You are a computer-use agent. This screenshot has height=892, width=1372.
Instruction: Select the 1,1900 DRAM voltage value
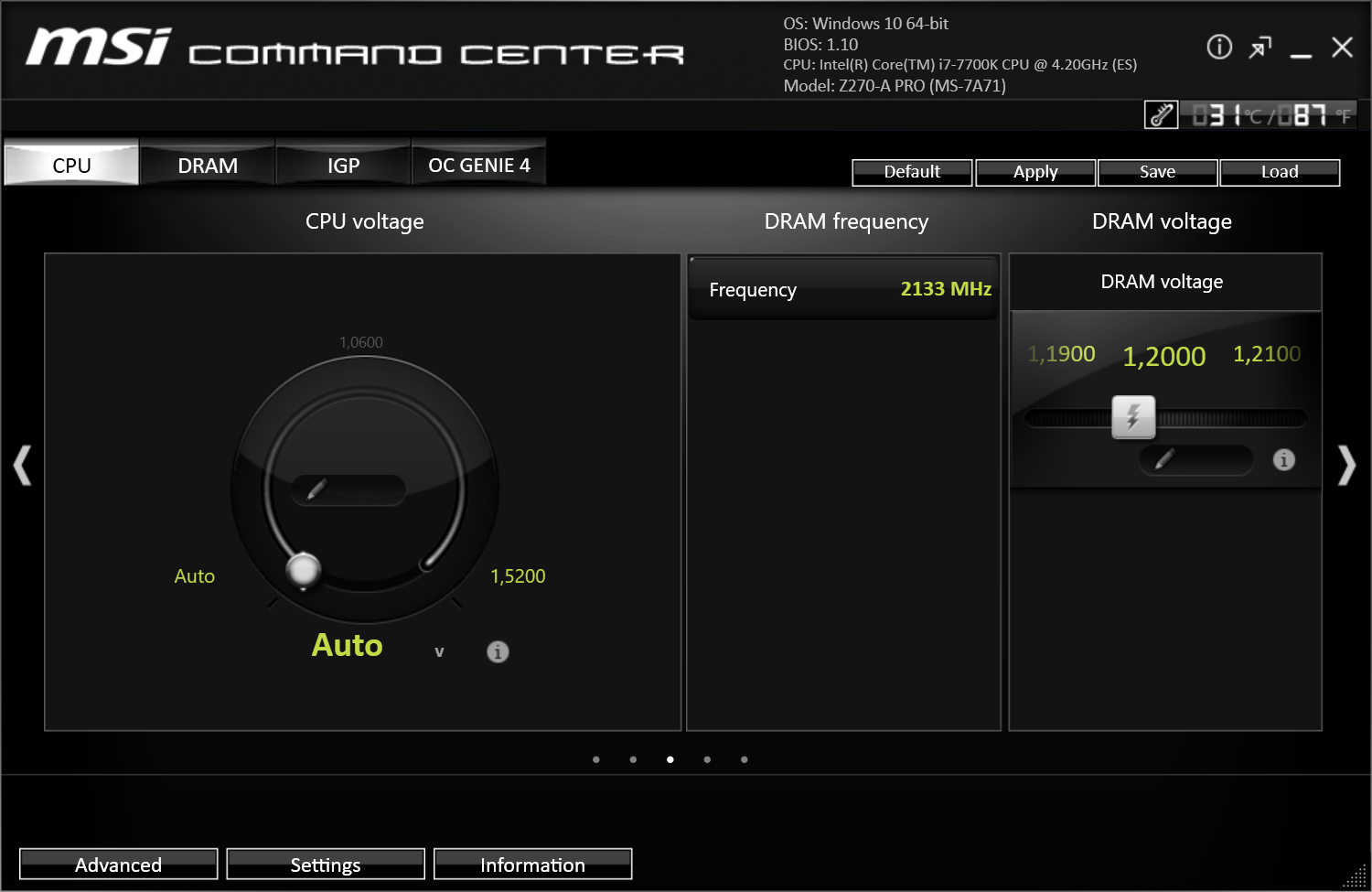[1061, 354]
